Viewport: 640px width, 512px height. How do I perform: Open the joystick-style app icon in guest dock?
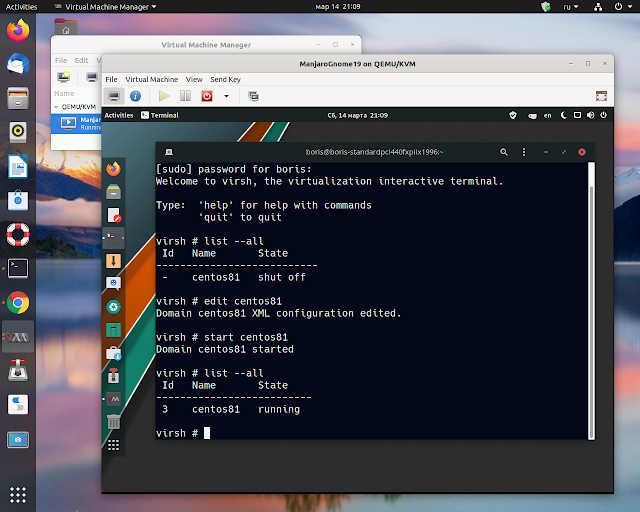(x=113, y=376)
